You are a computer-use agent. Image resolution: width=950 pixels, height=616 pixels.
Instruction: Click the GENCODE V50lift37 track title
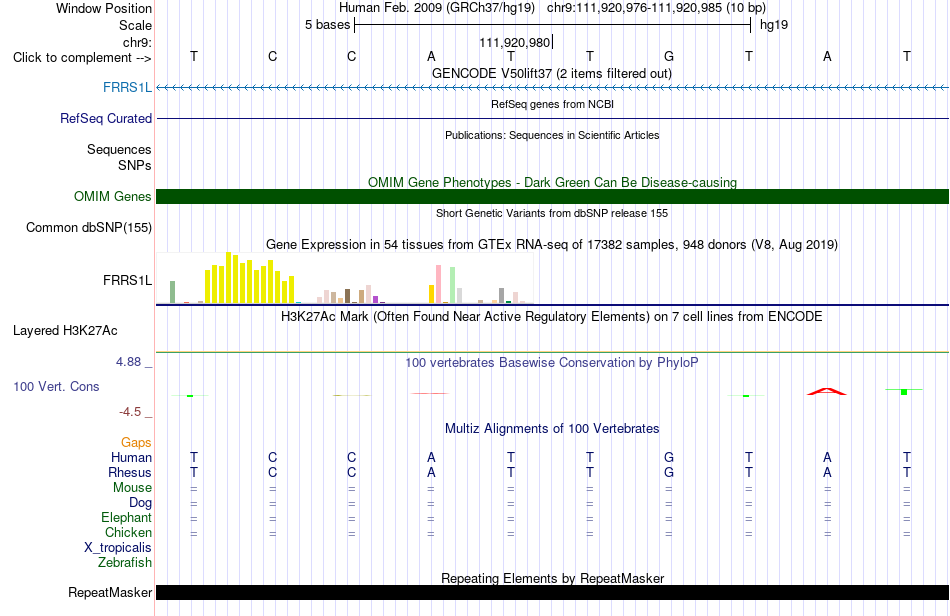pos(552,73)
